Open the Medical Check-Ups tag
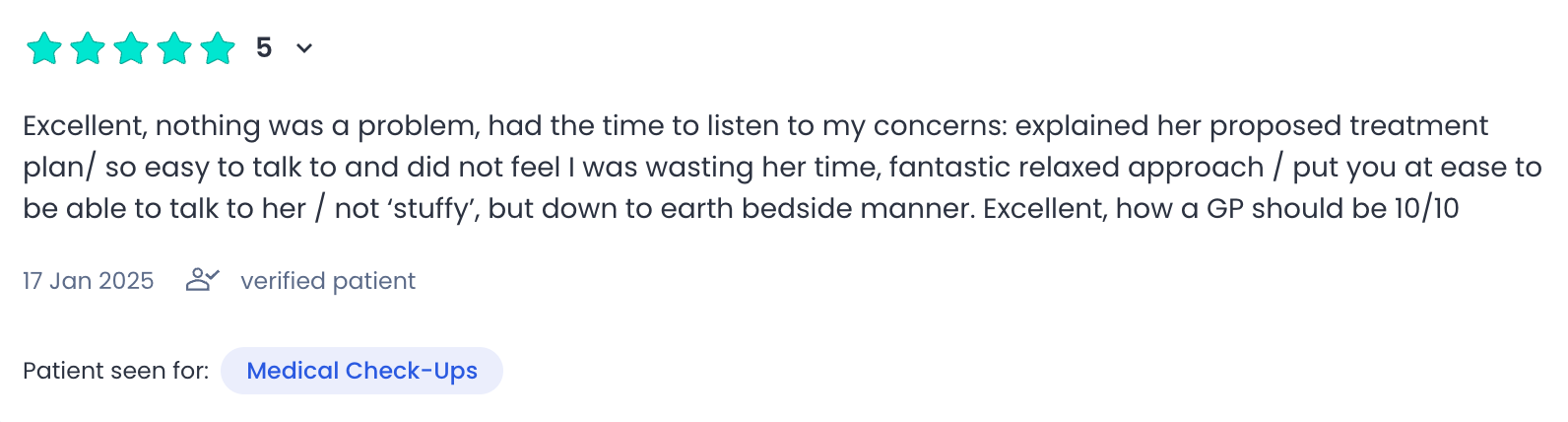Screen dimensions: 1568x422 pos(361,371)
